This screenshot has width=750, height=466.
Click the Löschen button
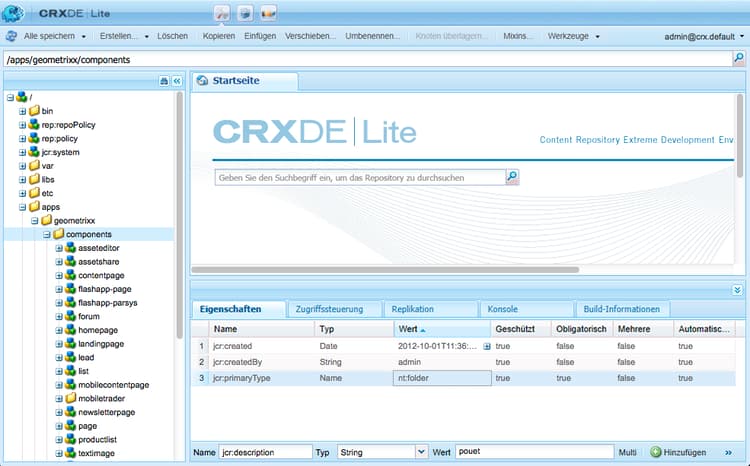172,36
